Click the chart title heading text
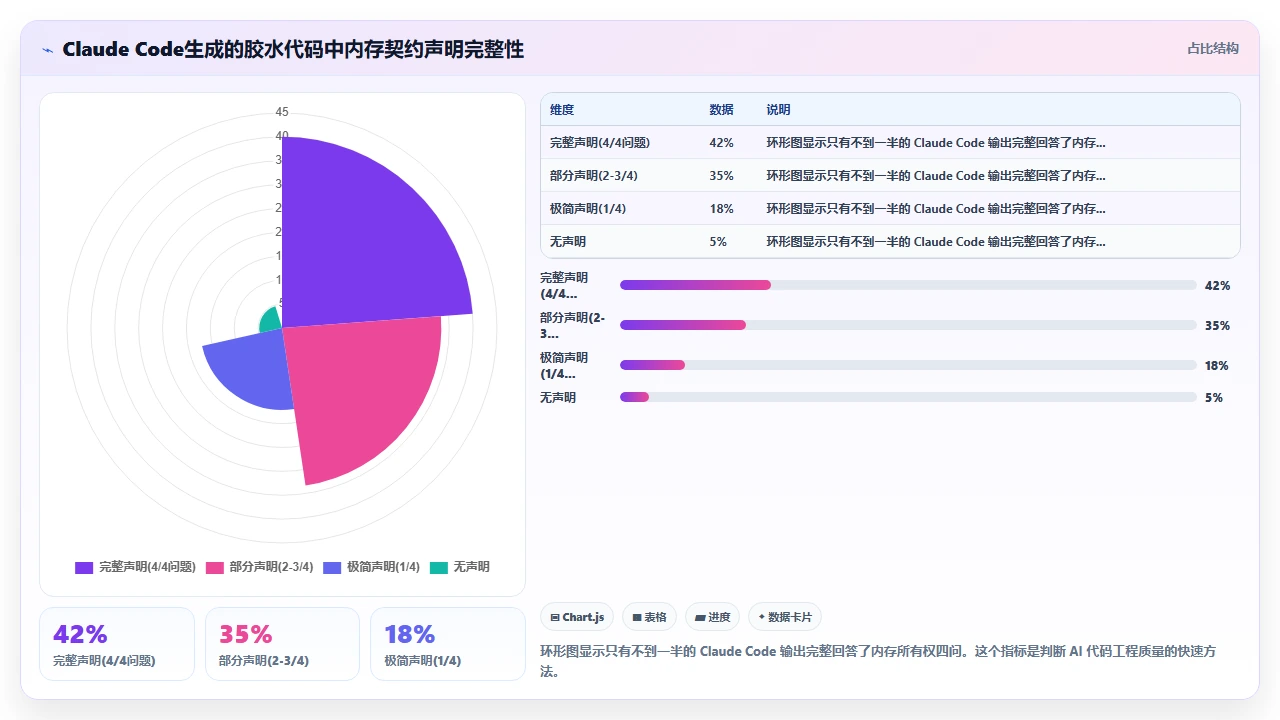 [293, 49]
